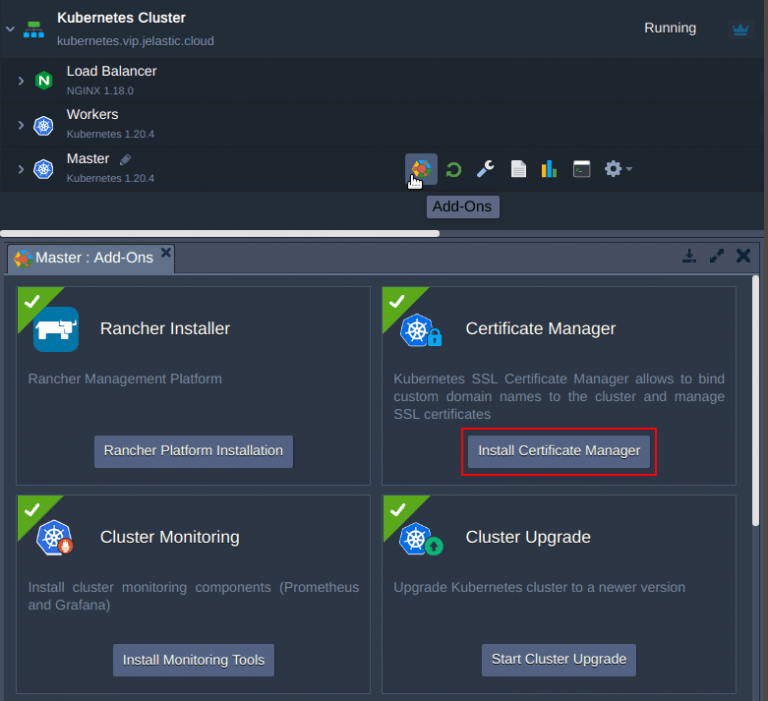Click the crown owner icon beside Running
768x701 pixels.
point(740,29)
